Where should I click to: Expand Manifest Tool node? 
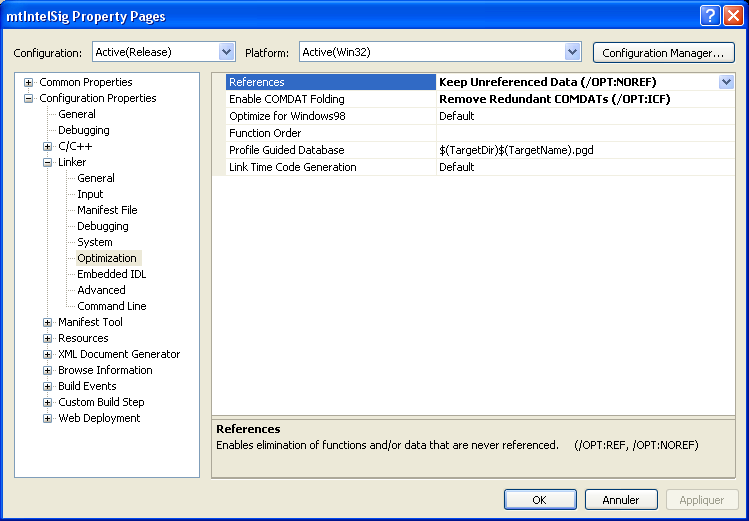pyautogui.click(x=47, y=322)
